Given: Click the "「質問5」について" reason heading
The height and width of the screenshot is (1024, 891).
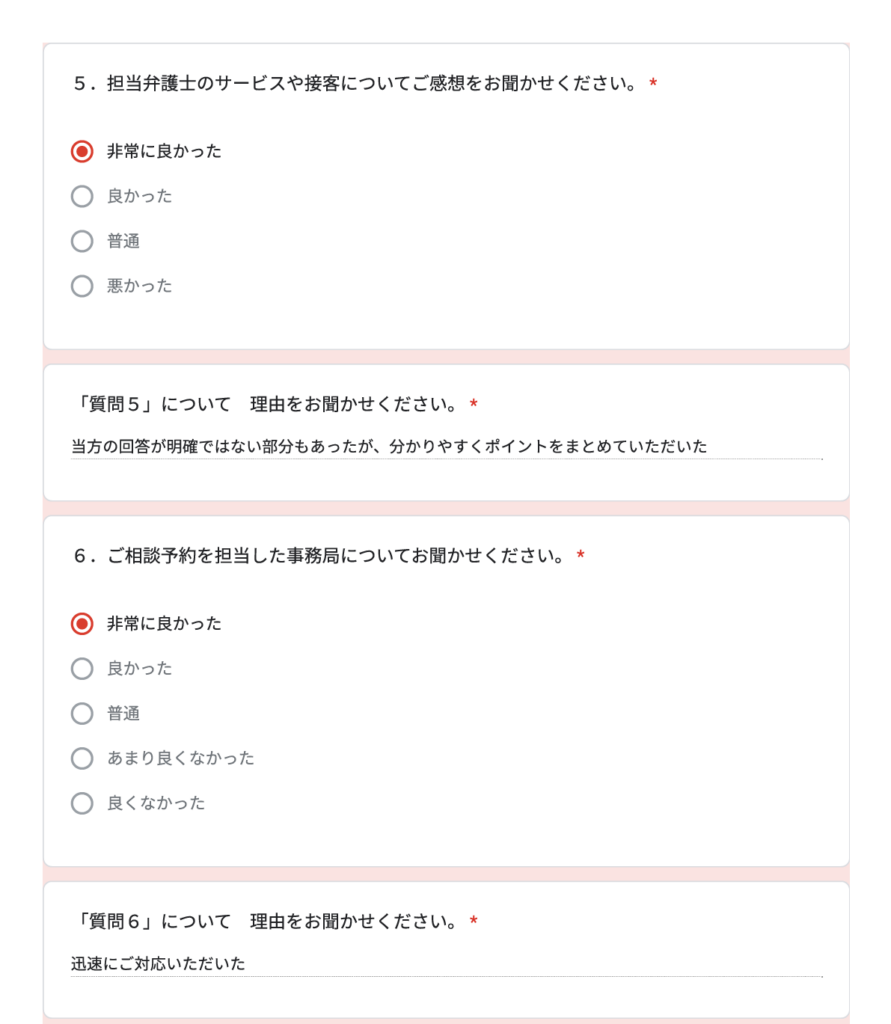Looking at the screenshot, I should [x=265, y=405].
